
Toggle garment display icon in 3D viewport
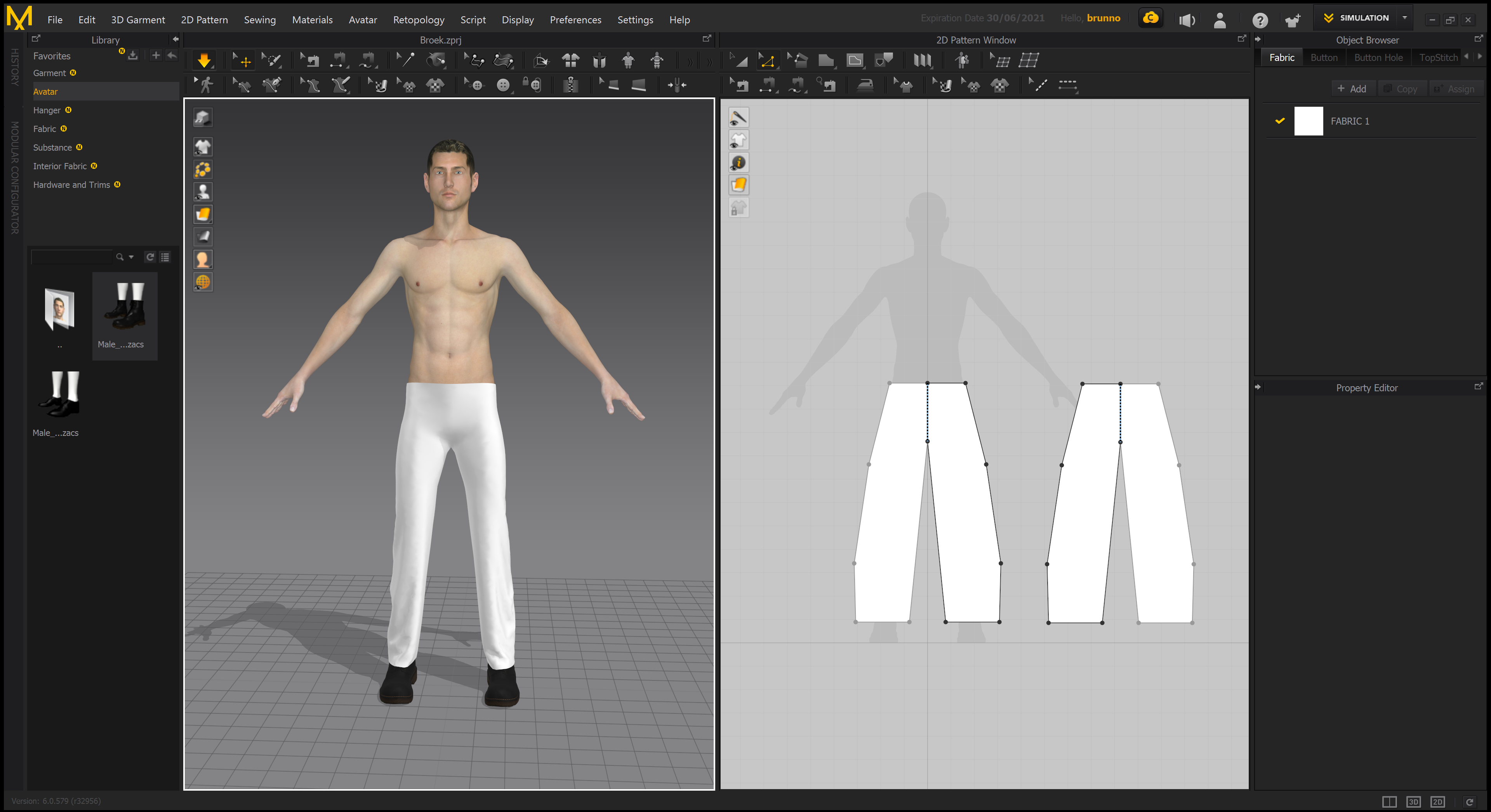(203, 147)
